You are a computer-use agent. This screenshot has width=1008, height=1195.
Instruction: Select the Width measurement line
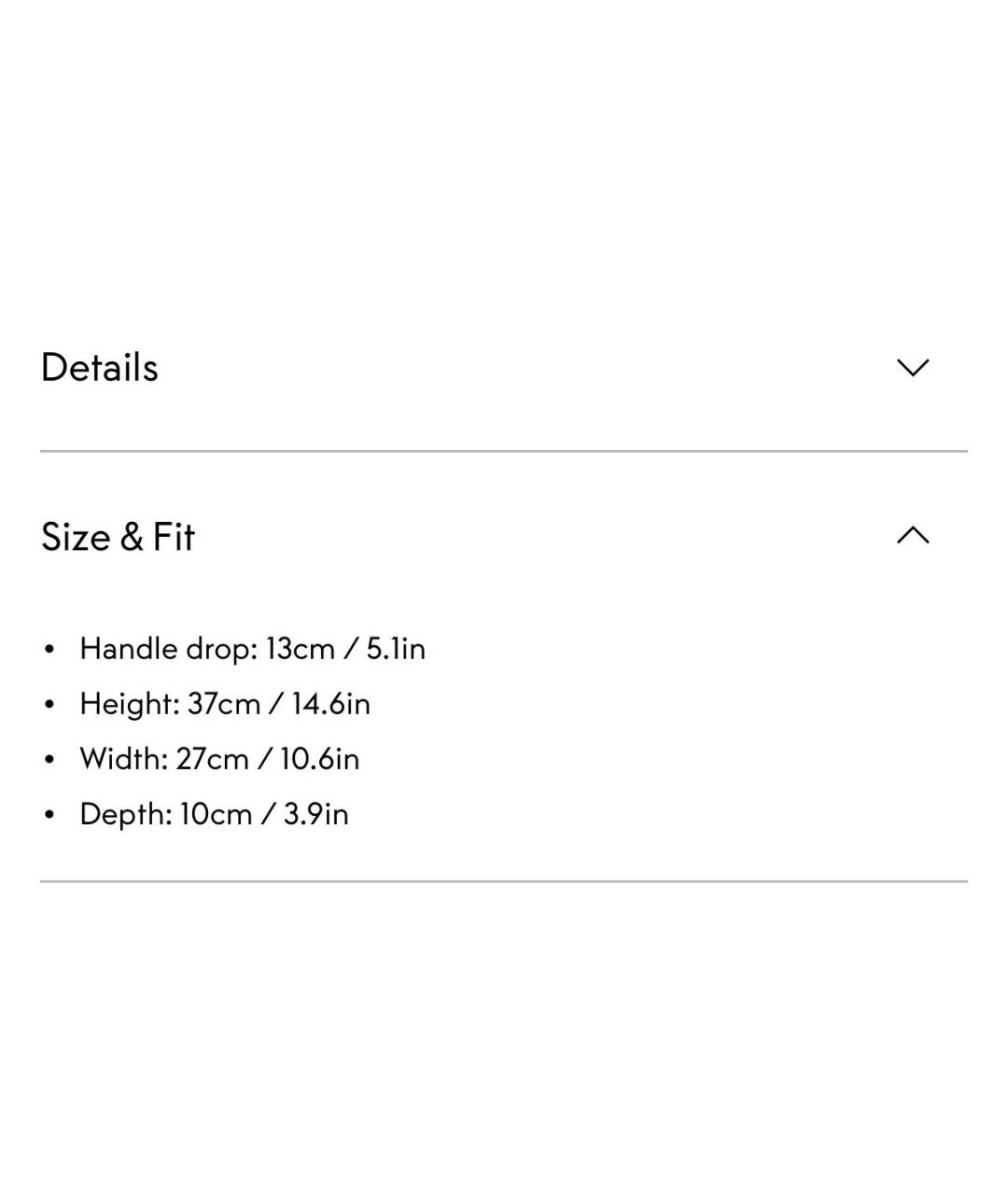(x=219, y=759)
